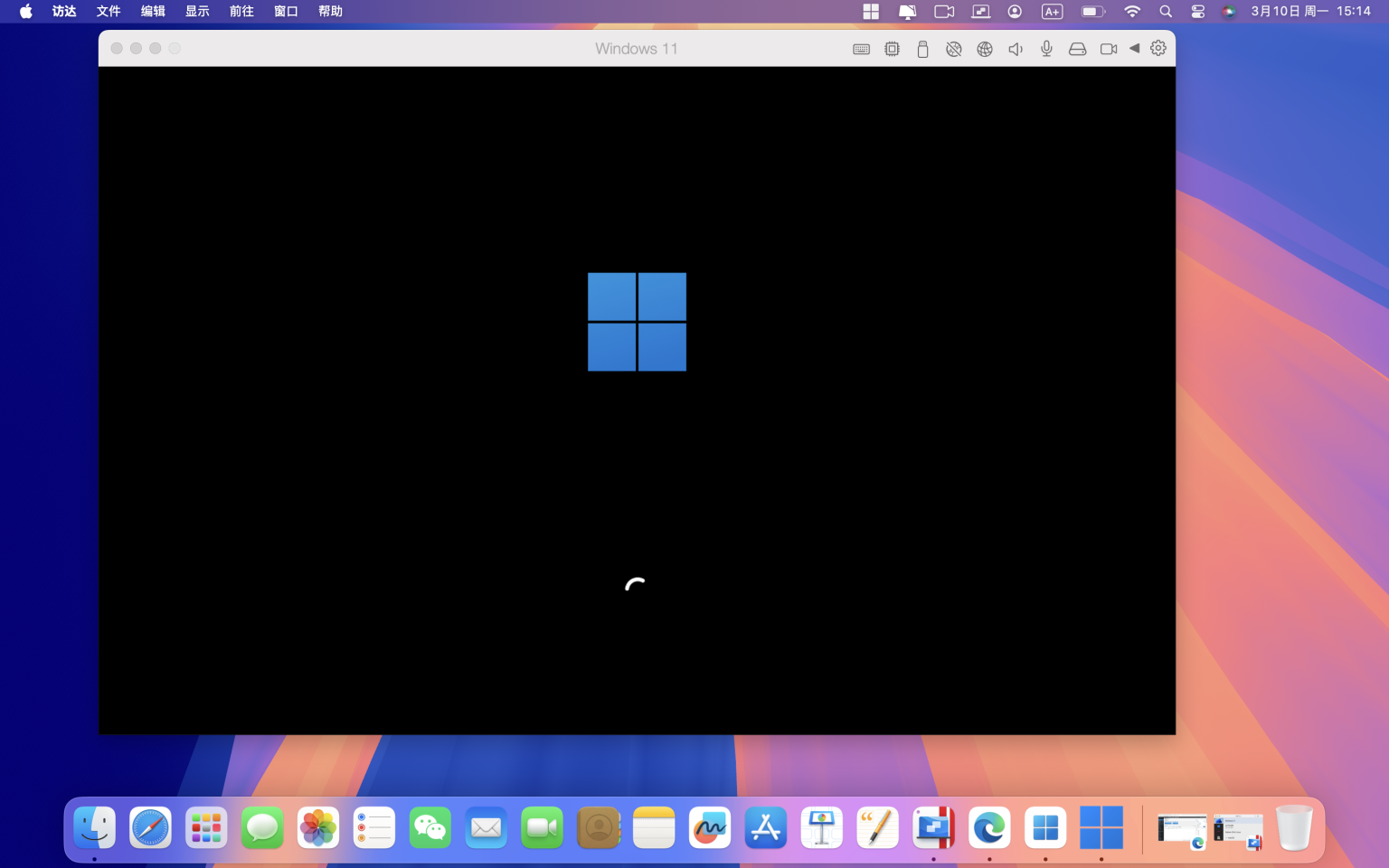Open the USB devices icon
Image resolution: width=1389 pixels, height=868 pixels.
point(922,49)
